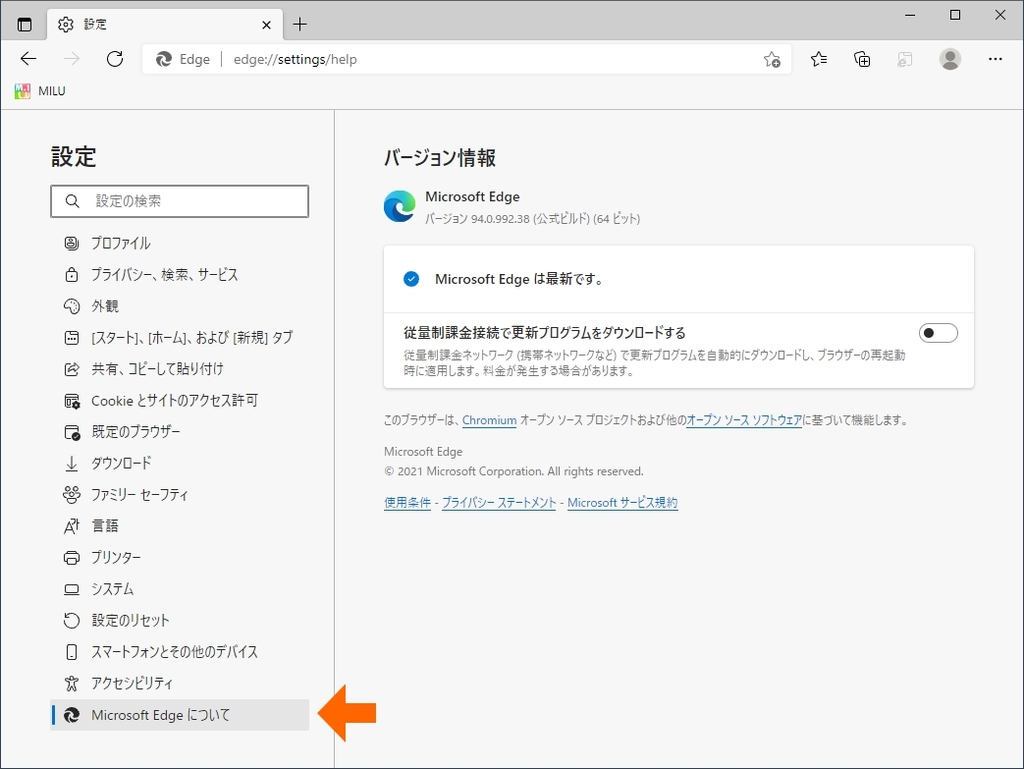This screenshot has height=769, width=1024.
Task: Select the 設定のリセット reset icon
Action: tap(72, 620)
